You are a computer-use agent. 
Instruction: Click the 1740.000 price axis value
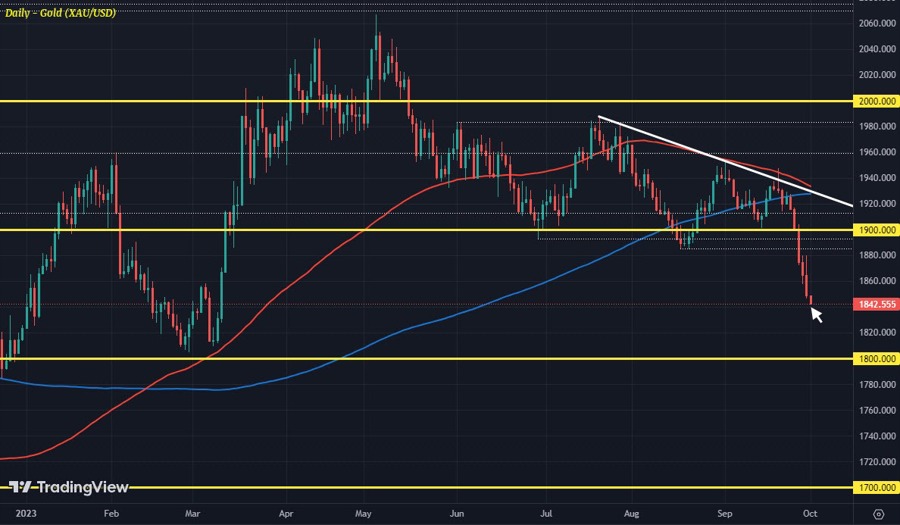[x=878, y=436]
